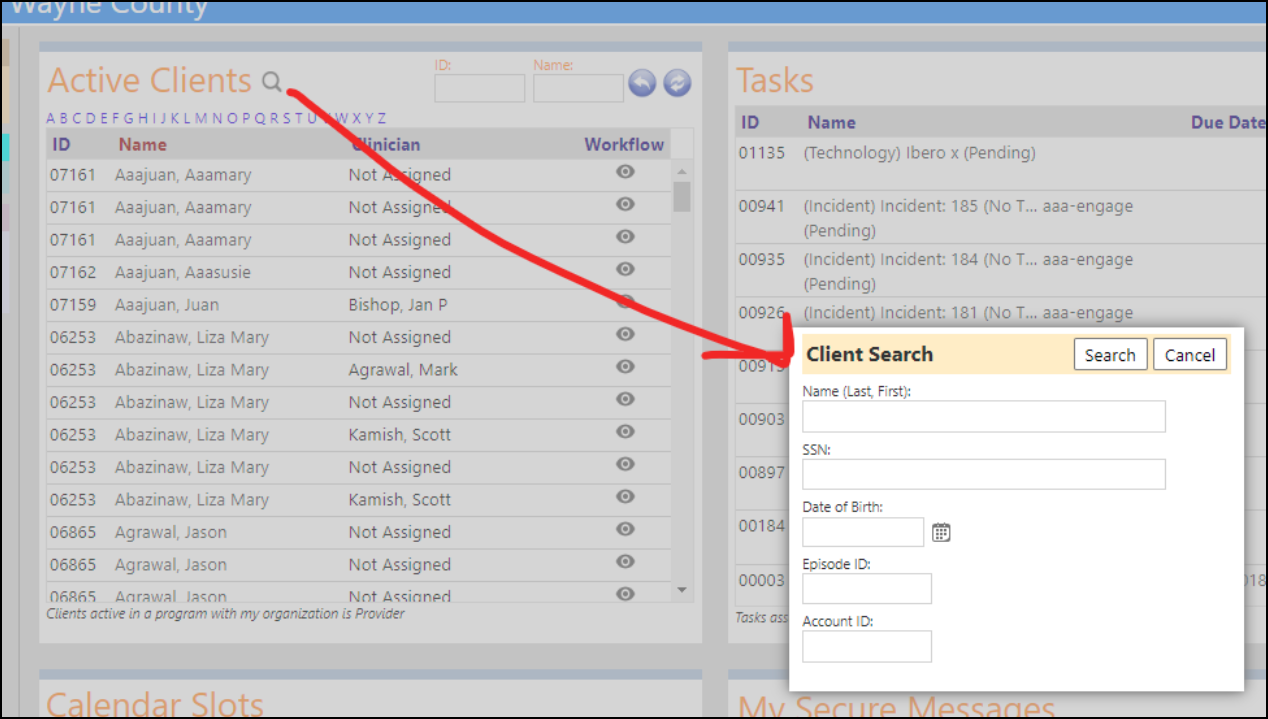Viewport: 1268px width, 719px height.
Task: Filter clients by letter S
Action: click(287, 118)
